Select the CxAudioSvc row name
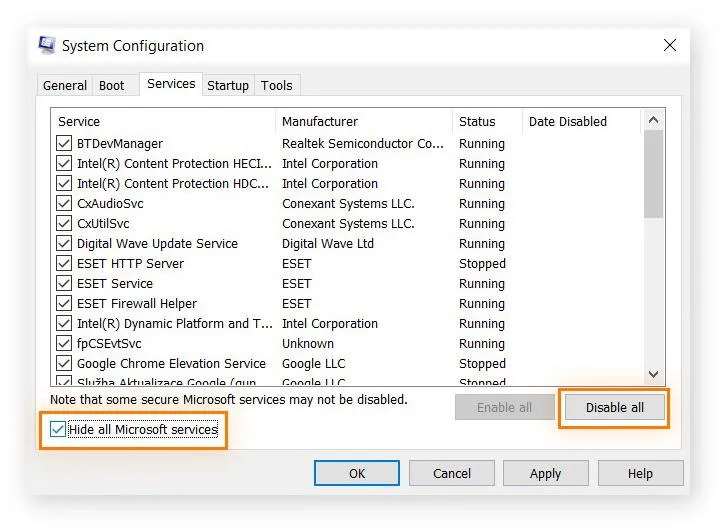 (x=110, y=203)
